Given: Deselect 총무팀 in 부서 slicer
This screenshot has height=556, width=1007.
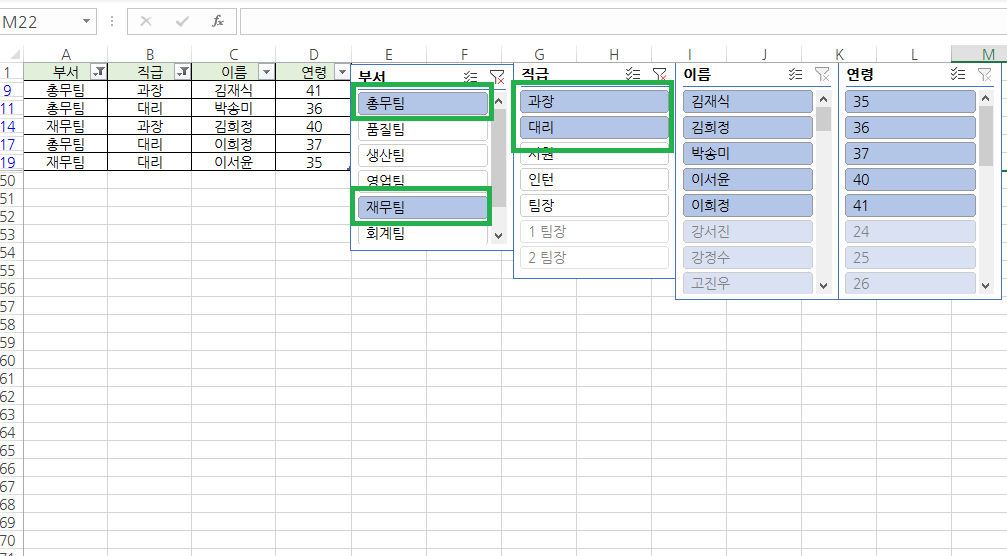Looking at the screenshot, I should click(423, 103).
